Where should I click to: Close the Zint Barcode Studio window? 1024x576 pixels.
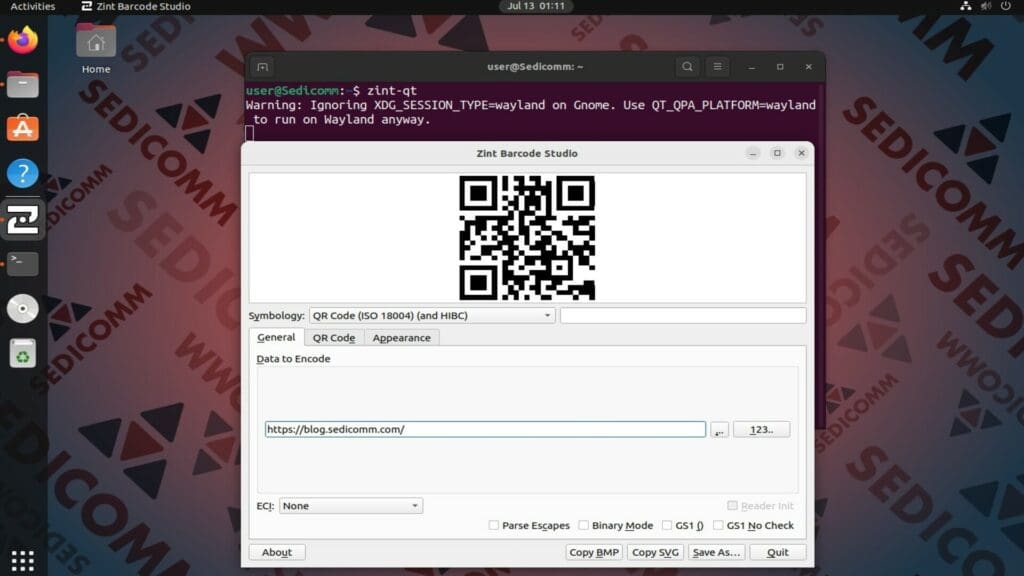tap(801, 153)
